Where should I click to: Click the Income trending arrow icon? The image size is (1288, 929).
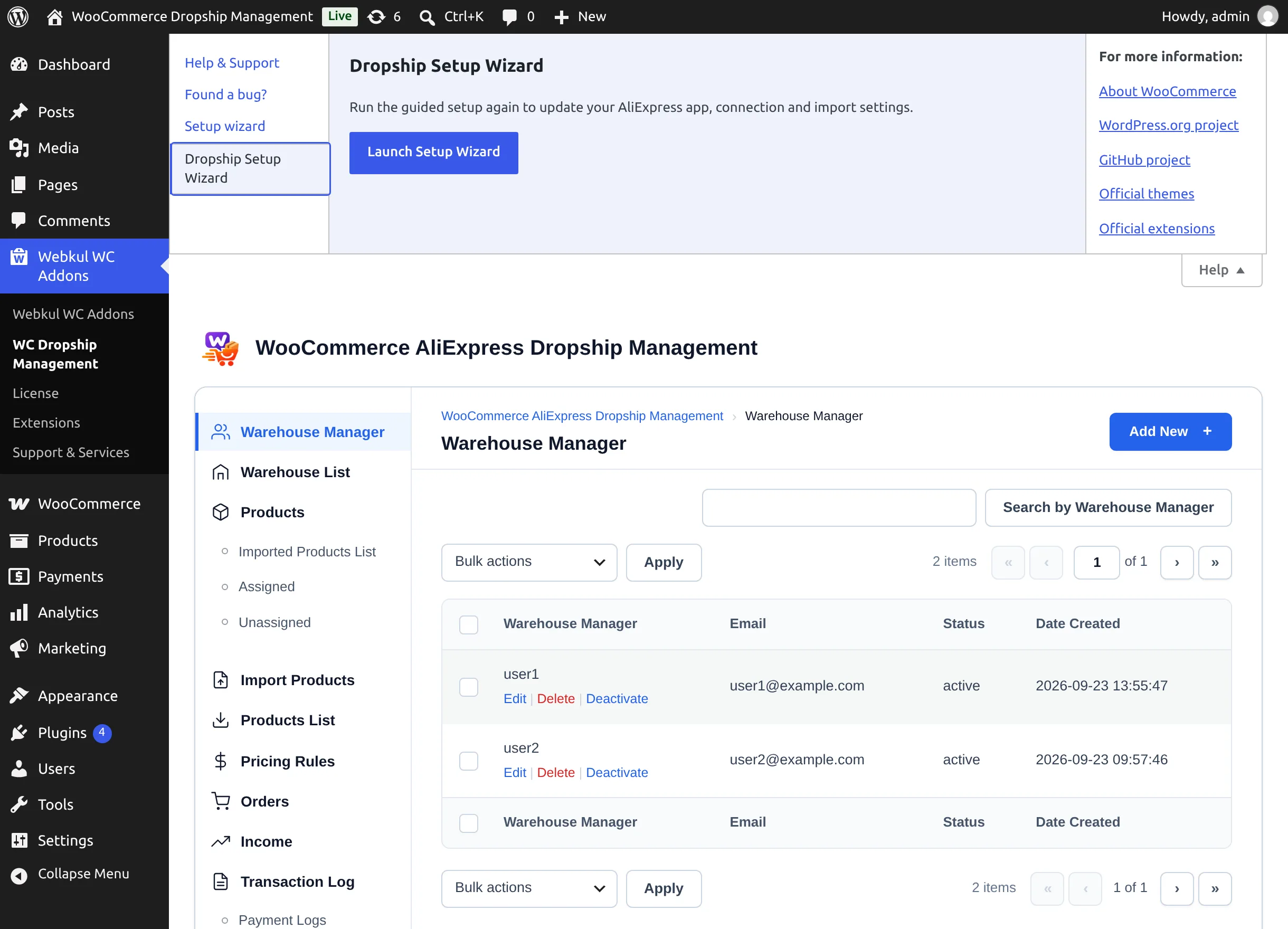(x=220, y=841)
